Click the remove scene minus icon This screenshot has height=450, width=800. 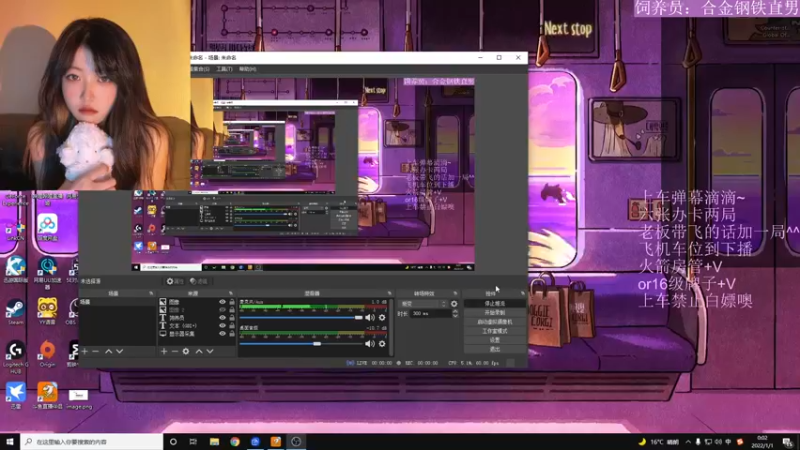click(x=95, y=351)
